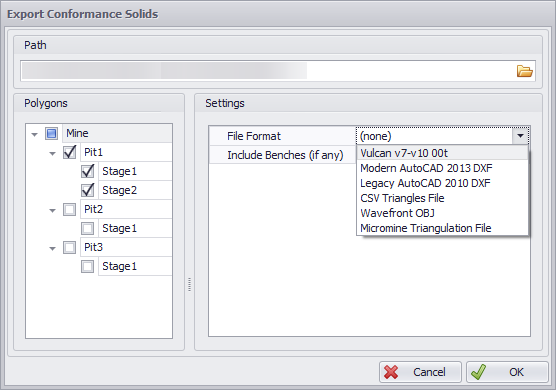The height and width of the screenshot is (391, 557).
Task: Toggle the Mine root checkbox
Action: click(52, 134)
